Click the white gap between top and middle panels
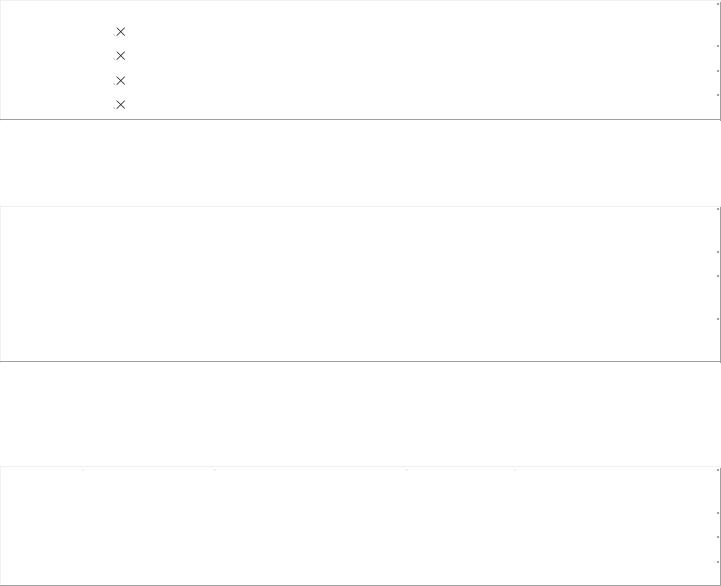 (360, 163)
